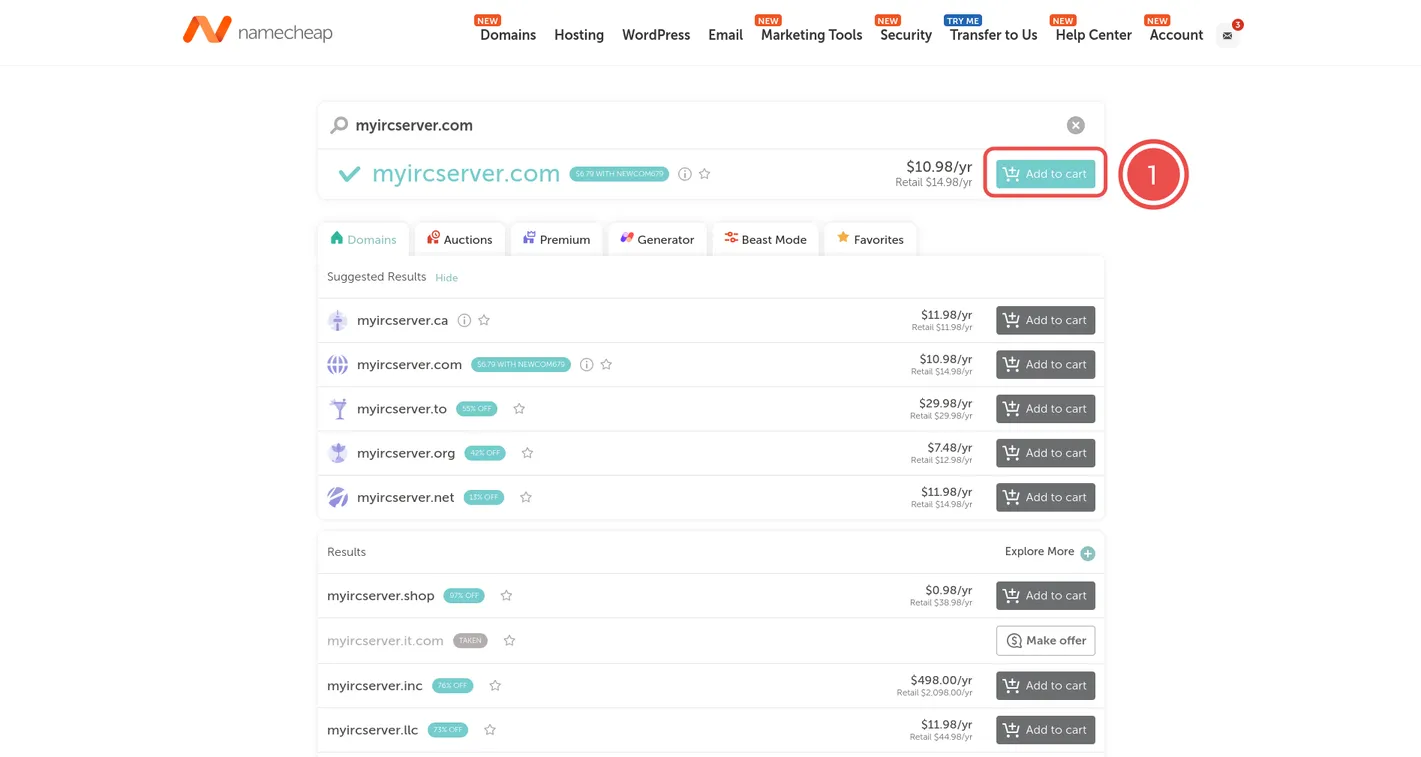This screenshot has width=1421, height=757.
Task: Expand Explore More results
Action: 1087,553
